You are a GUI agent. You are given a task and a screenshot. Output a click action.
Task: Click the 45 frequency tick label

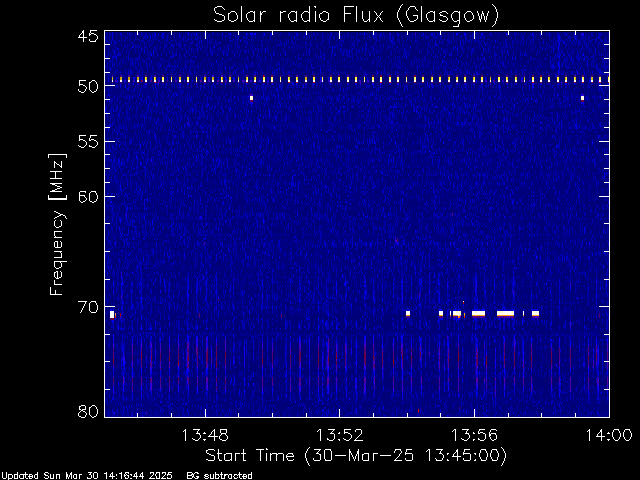[88, 36]
